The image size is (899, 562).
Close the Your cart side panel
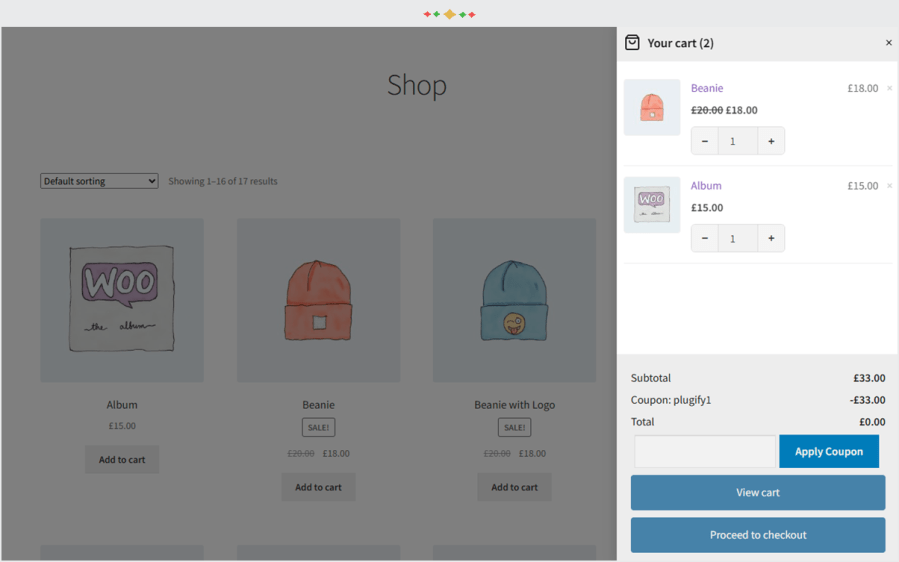coord(889,42)
